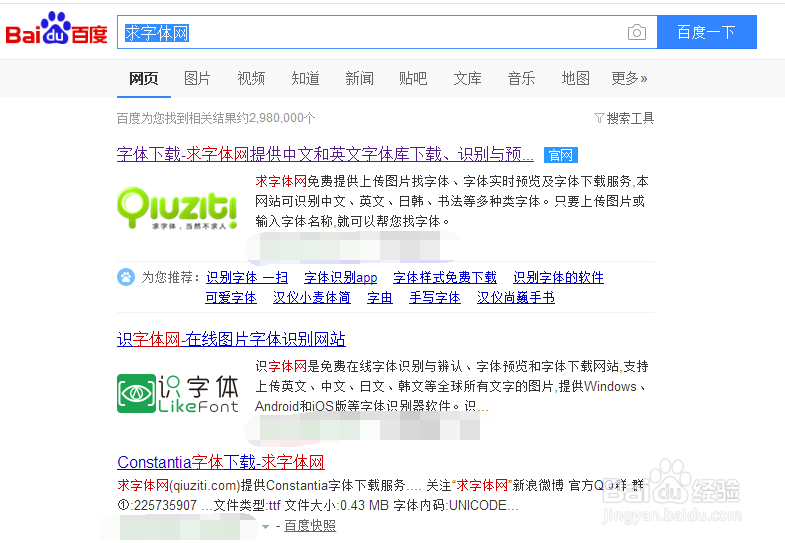Open the 字体下载-求字体网 official result
785x543 pixels.
(325, 154)
